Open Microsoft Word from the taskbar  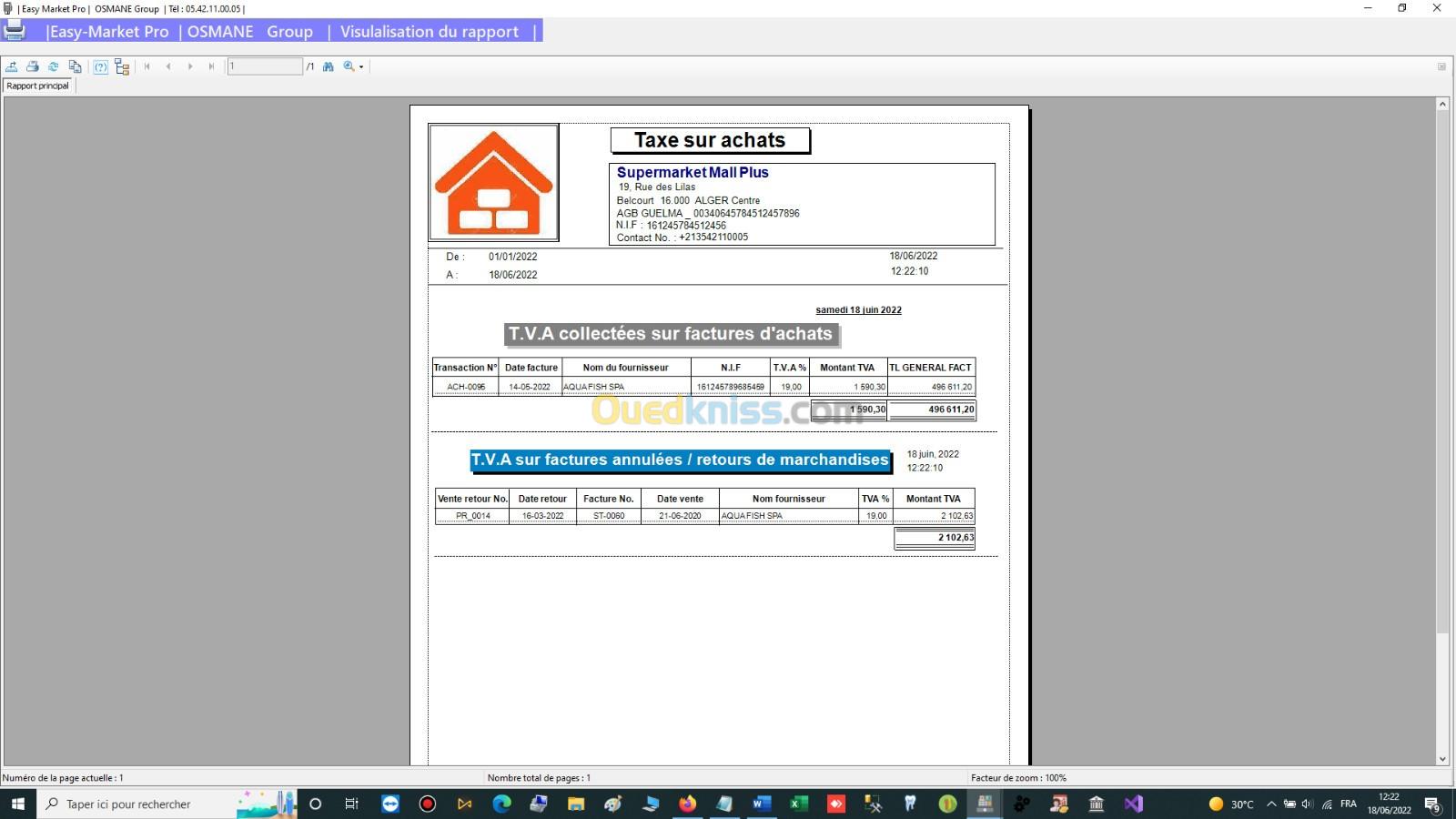pos(762,804)
